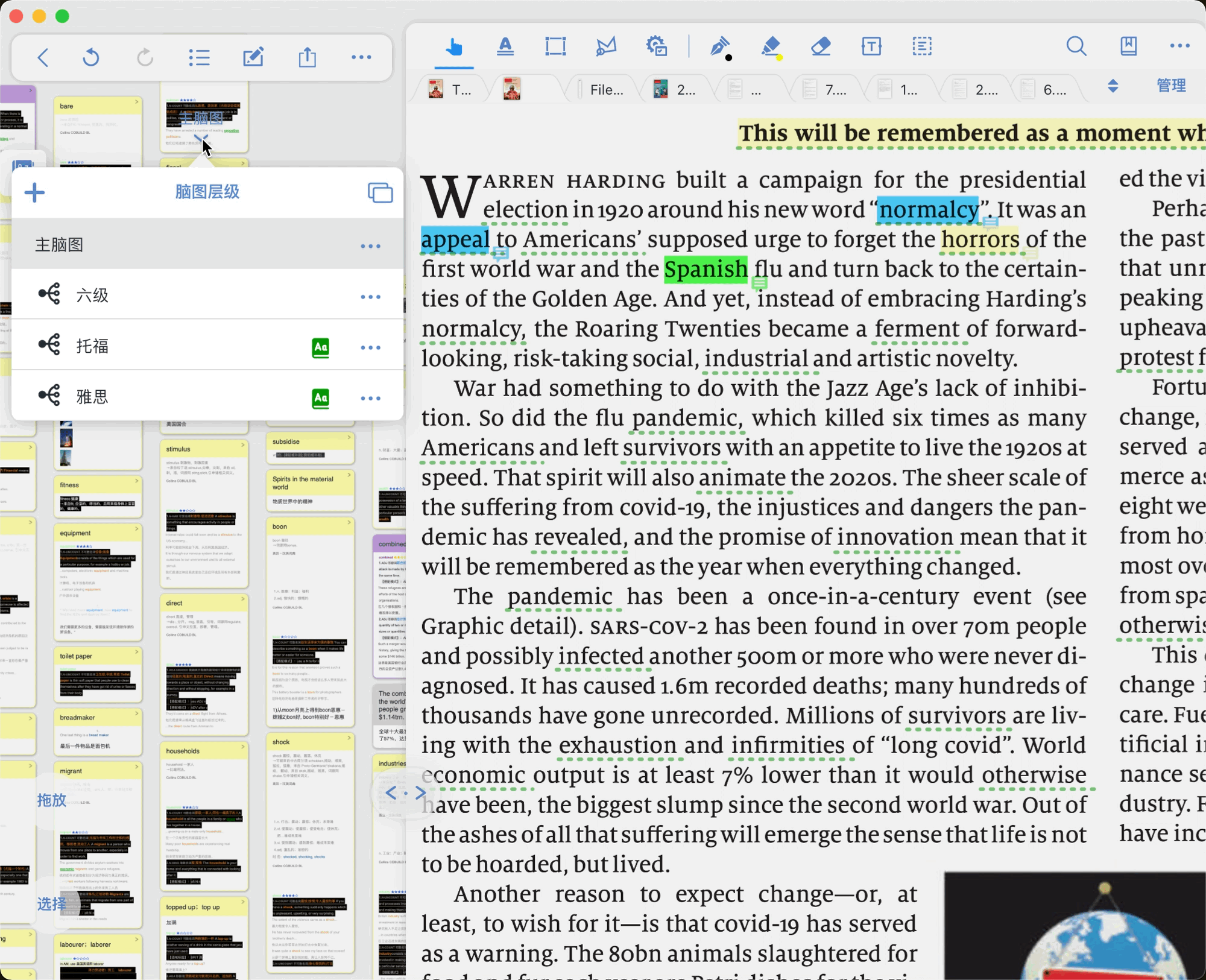This screenshot has width=1206, height=980.
Task: Open the more options for 六级
Action: tap(370, 297)
